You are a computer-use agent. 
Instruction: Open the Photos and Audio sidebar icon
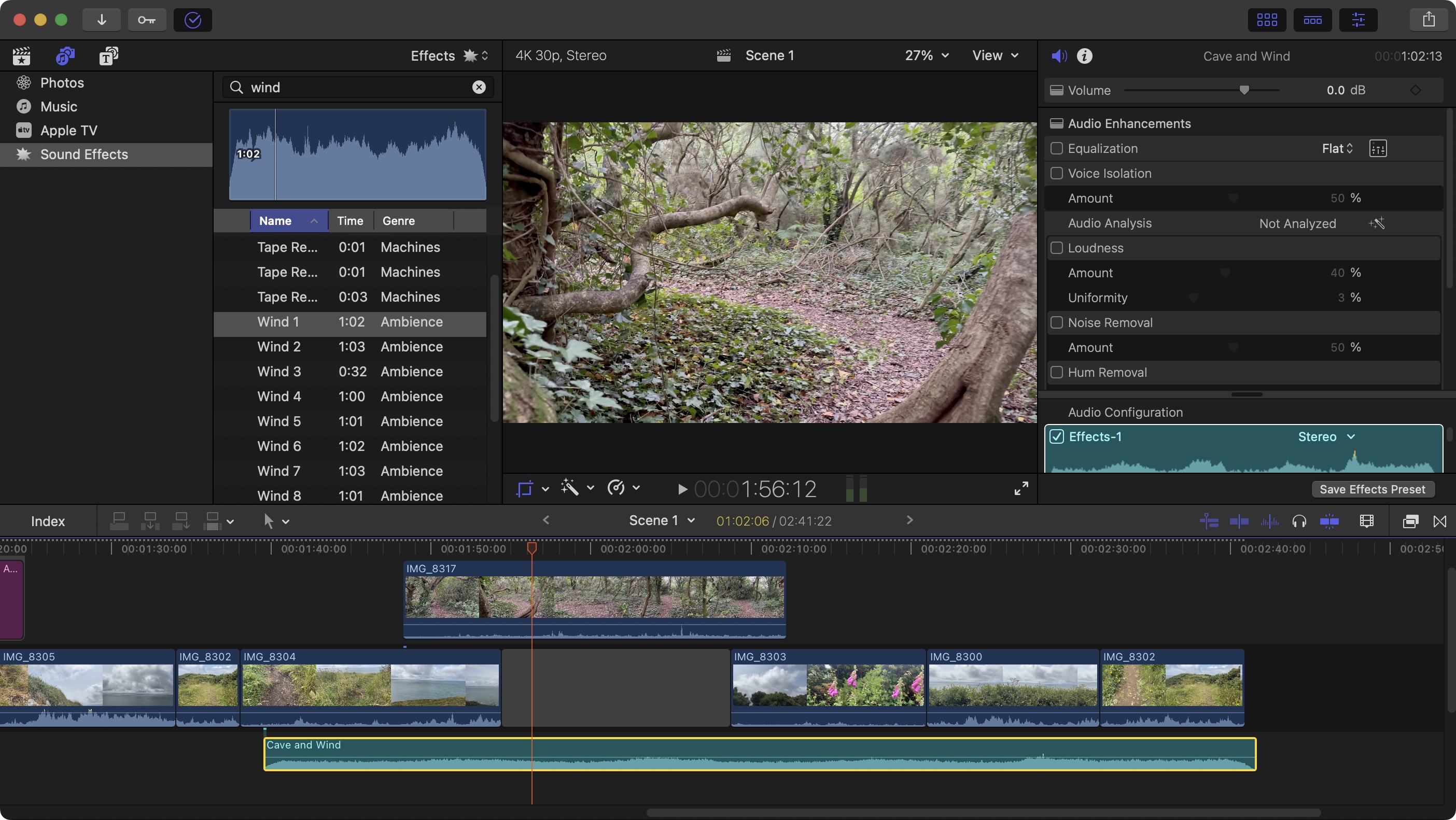(64, 56)
